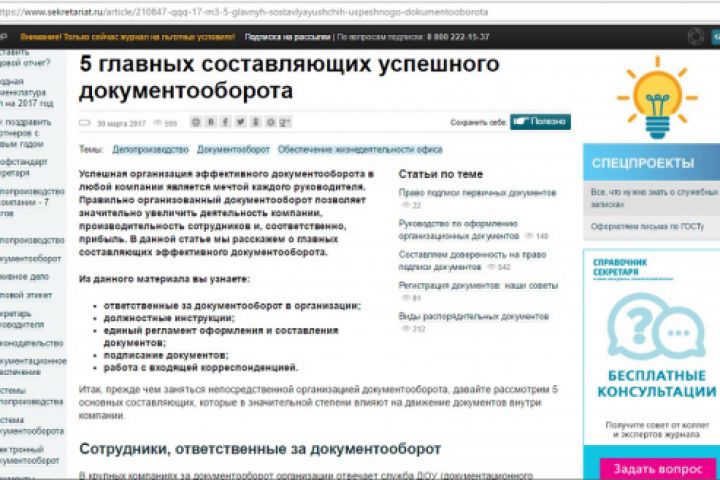Click the first round share icon beside the view count

pyautogui.click(x=196, y=122)
